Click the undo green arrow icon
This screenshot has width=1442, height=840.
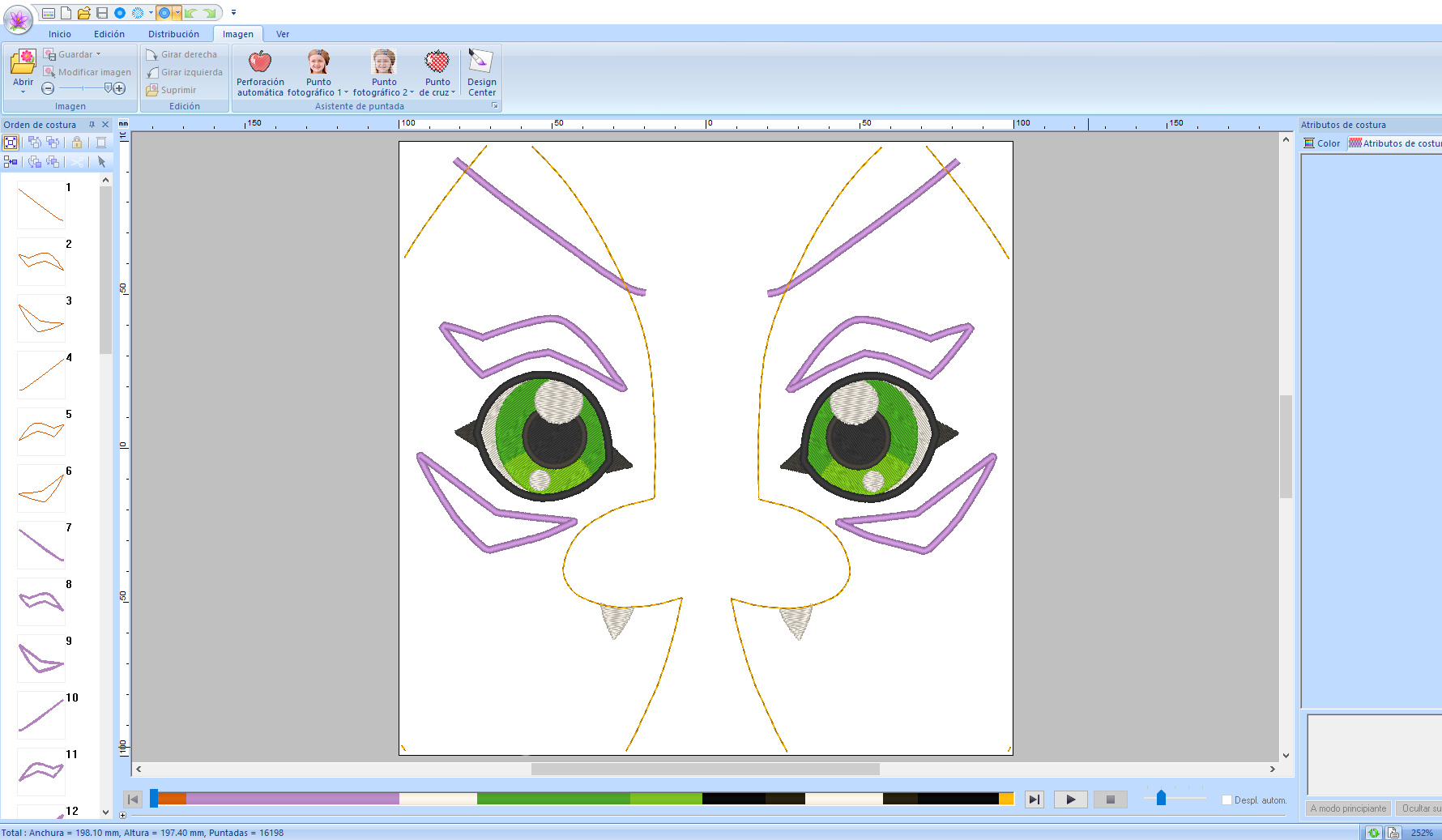(x=191, y=13)
